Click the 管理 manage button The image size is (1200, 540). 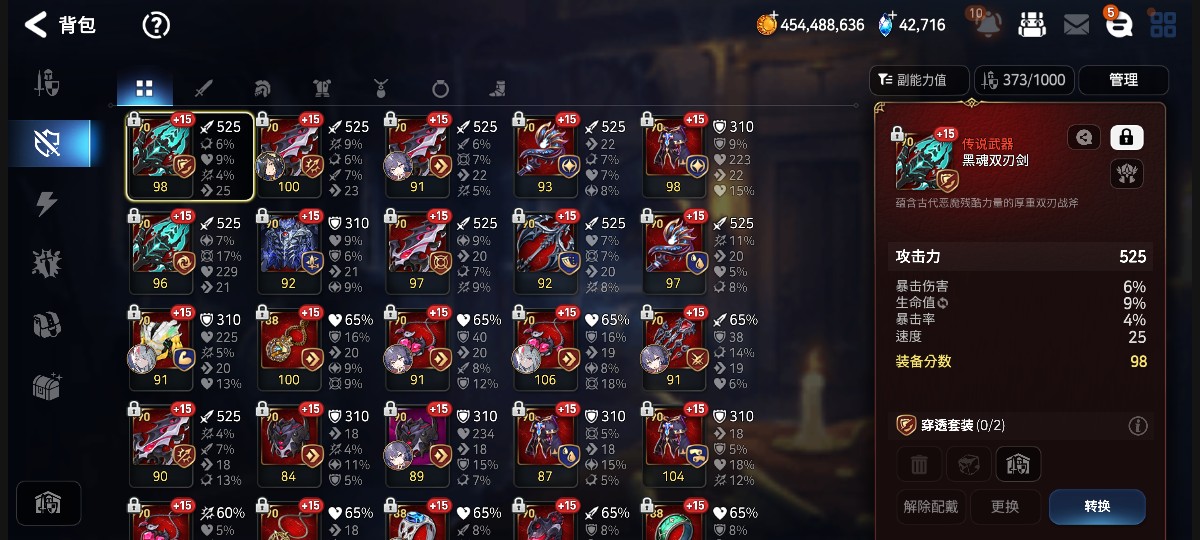coord(1123,80)
